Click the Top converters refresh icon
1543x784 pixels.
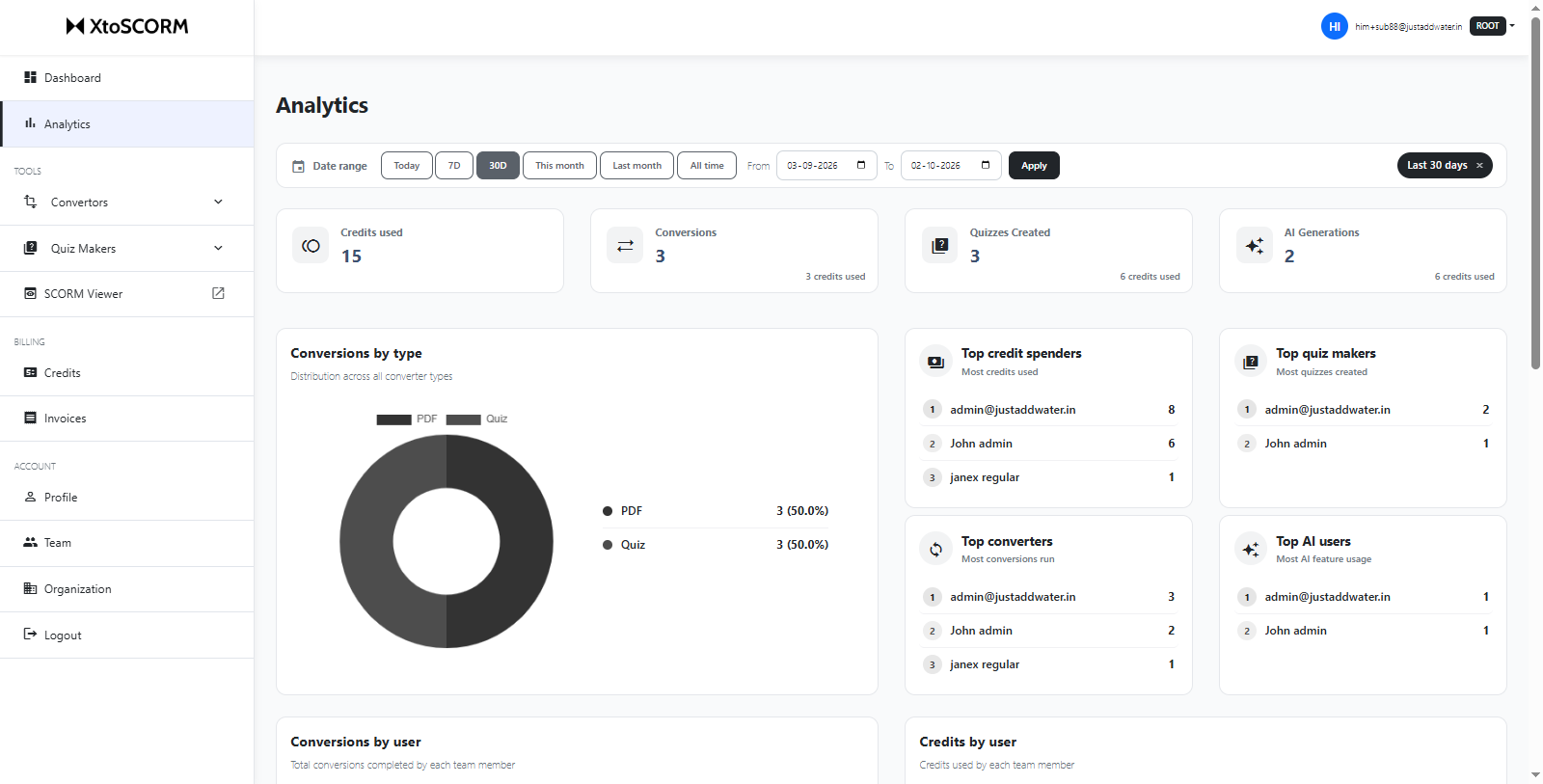[x=935, y=550]
